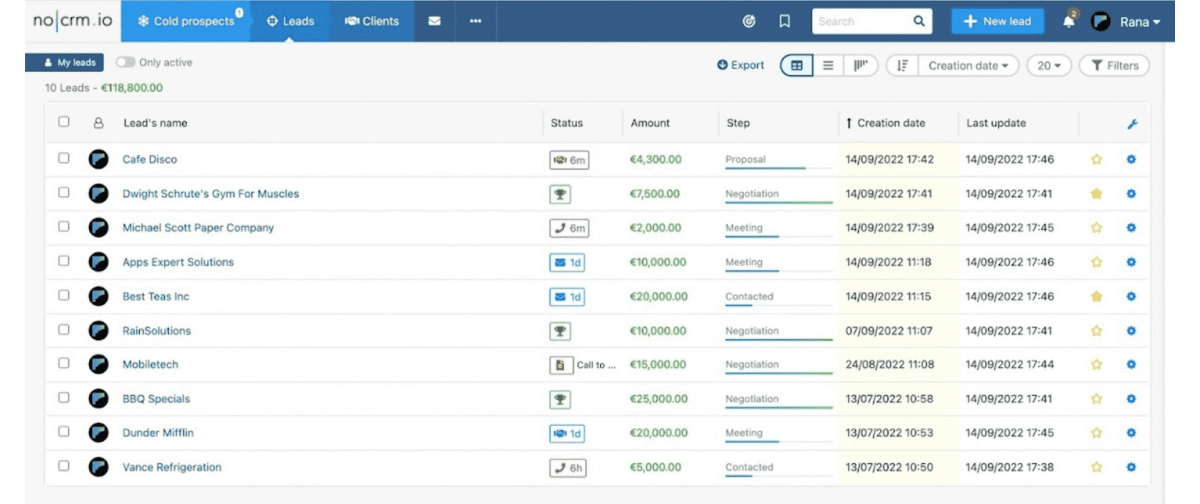Image resolution: width=1200 pixels, height=504 pixels.
Task: Open the target goals icon in top bar
Action: tap(749, 21)
